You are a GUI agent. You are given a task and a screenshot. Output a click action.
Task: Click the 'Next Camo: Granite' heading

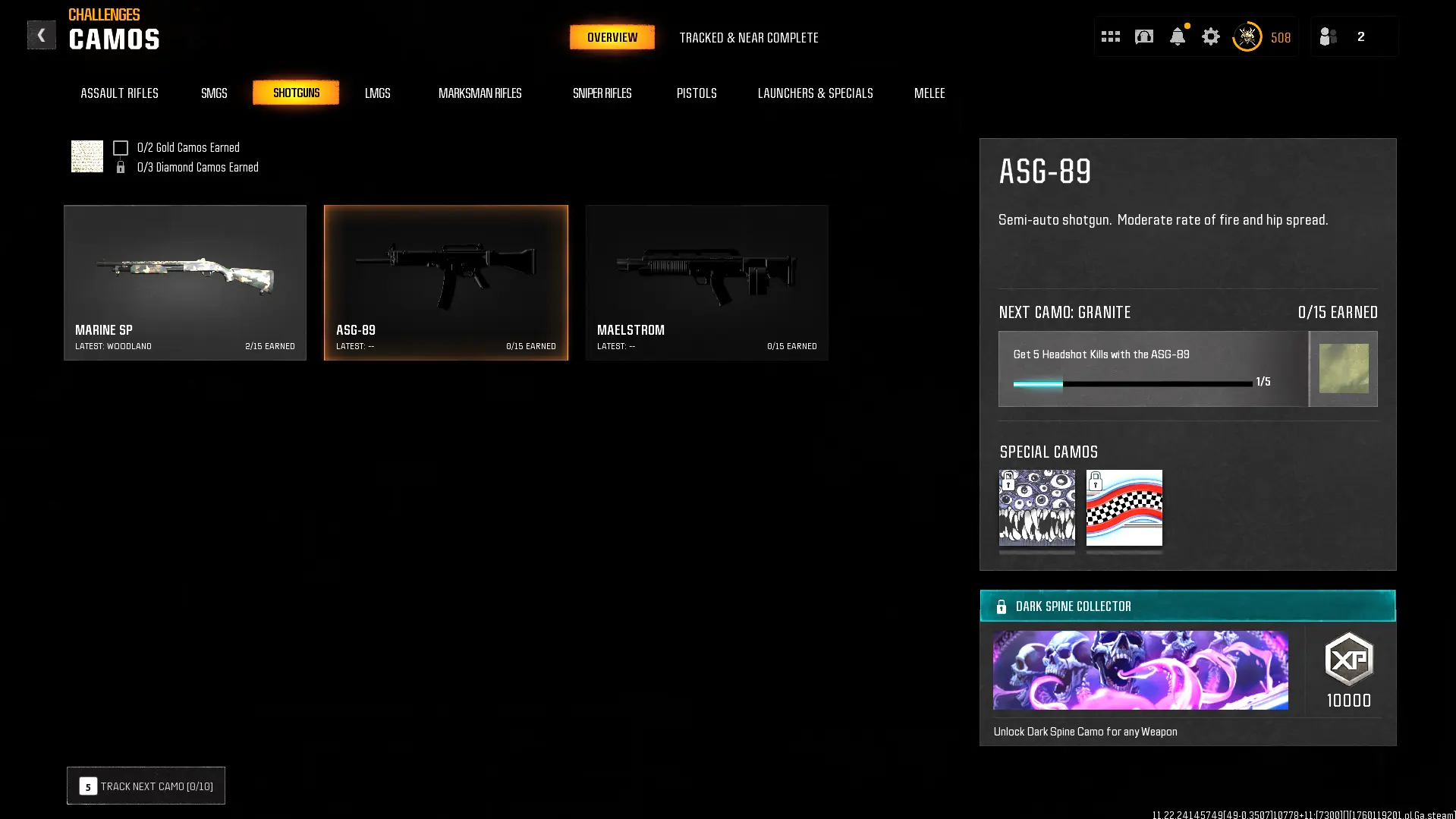pyautogui.click(x=1064, y=313)
